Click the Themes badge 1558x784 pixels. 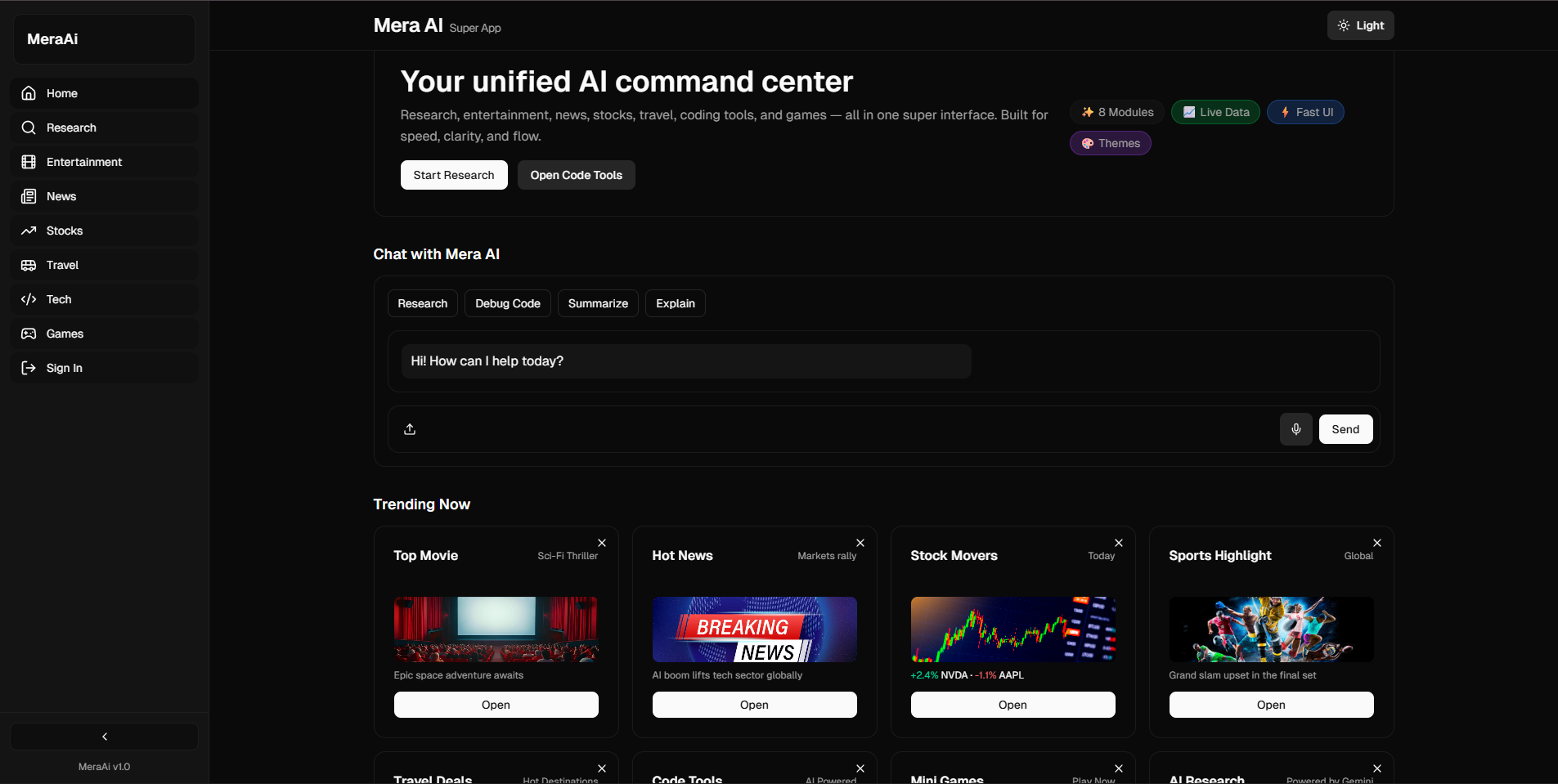(1110, 143)
